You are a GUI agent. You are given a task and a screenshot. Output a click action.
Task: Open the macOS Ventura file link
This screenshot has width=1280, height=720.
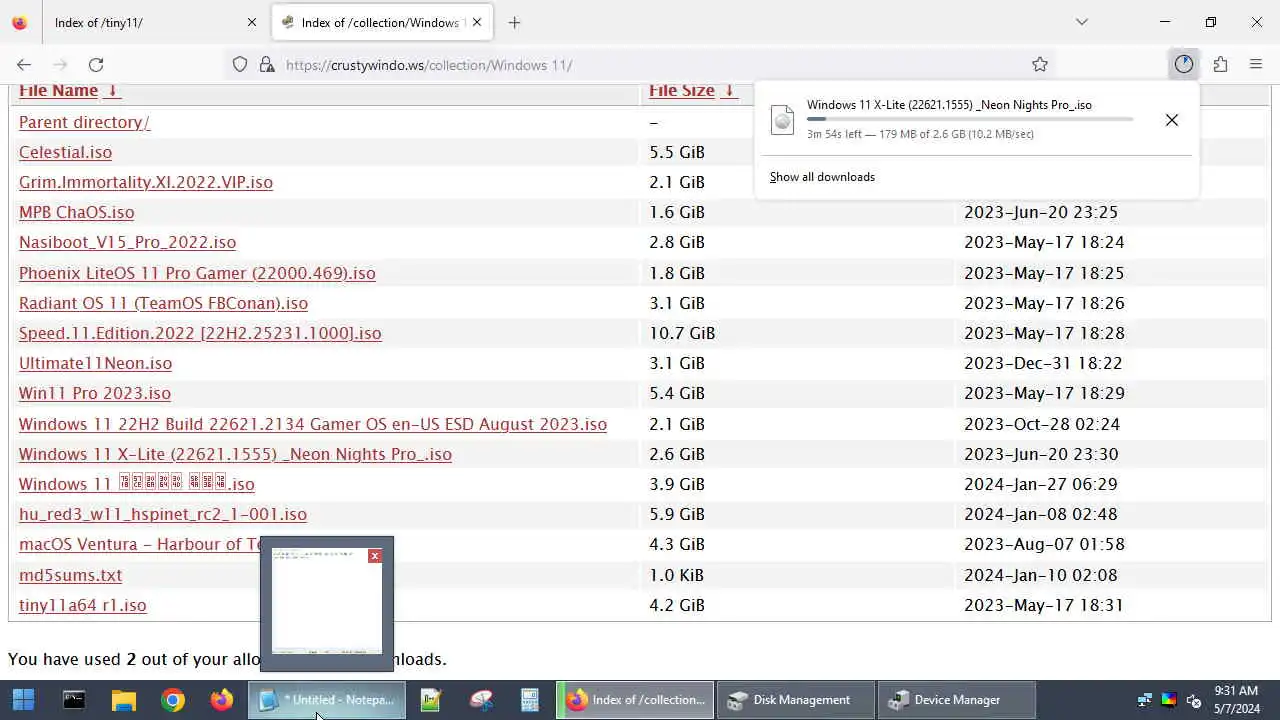(x=139, y=544)
